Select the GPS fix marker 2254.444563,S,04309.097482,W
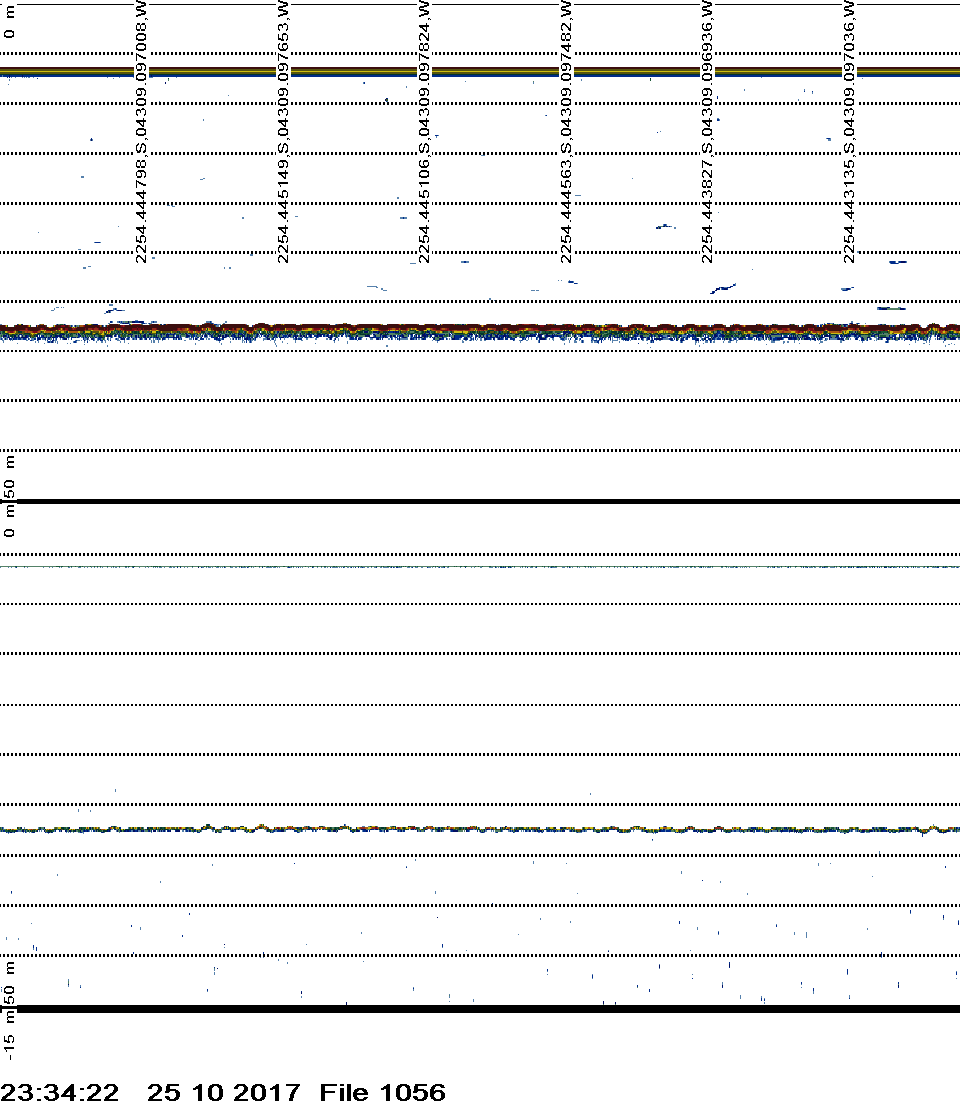The width and height of the screenshot is (960, 1108). (x=567, y=132)
